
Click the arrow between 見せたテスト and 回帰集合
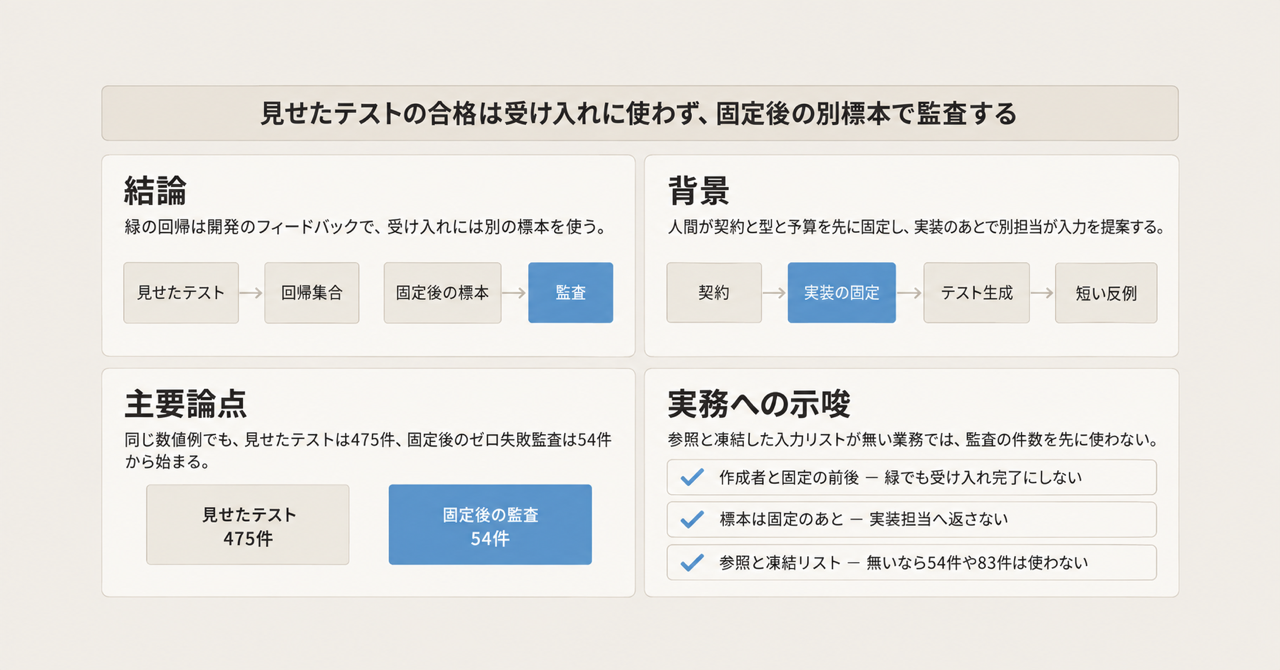point(252,293)
